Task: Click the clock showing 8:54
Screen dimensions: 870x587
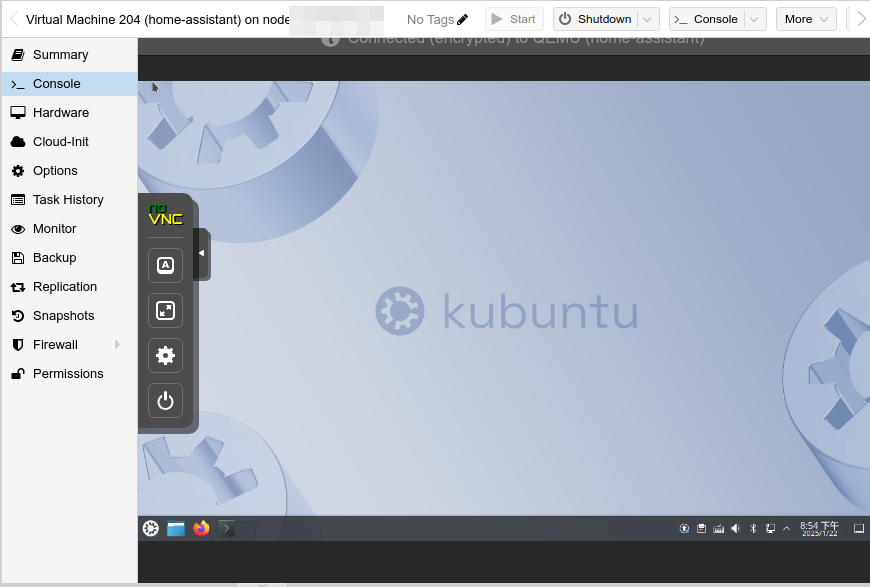Action: tap(820, 529)
